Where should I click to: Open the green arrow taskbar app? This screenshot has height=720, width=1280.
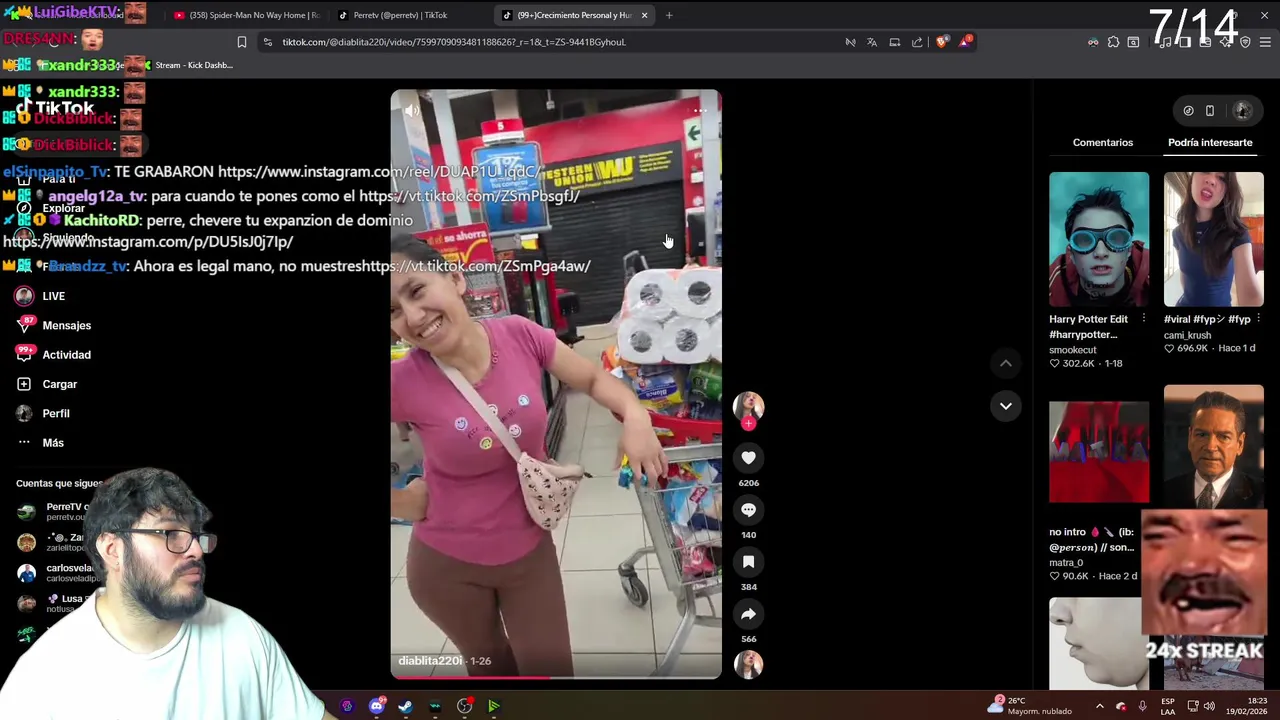[493, 706]
